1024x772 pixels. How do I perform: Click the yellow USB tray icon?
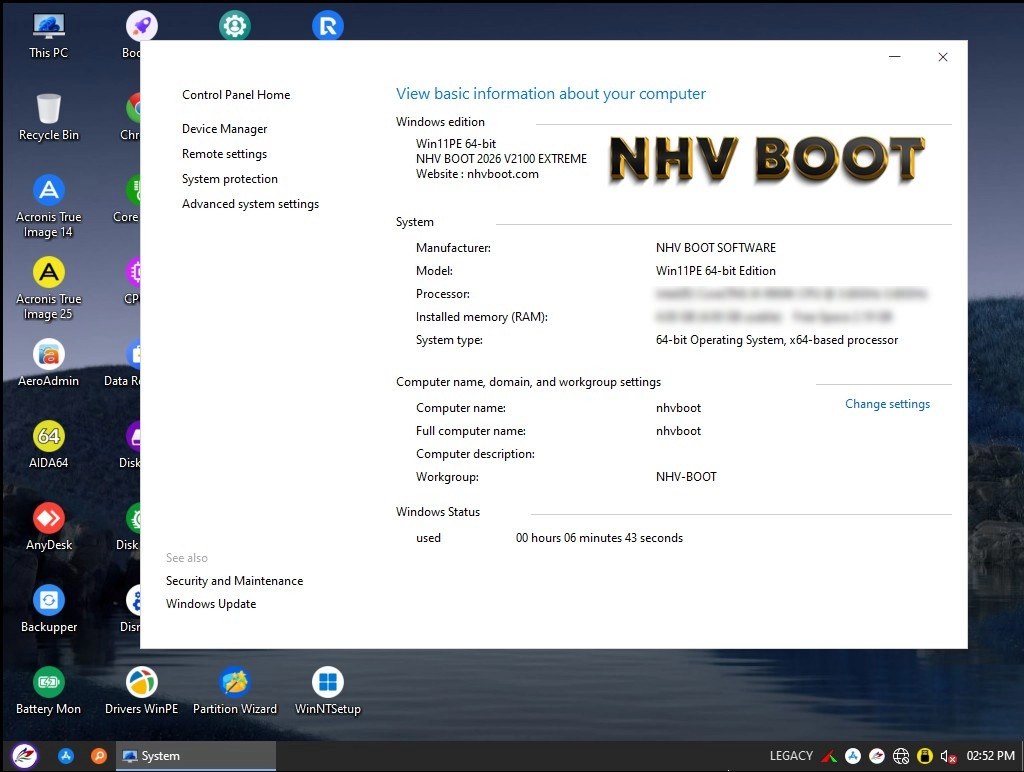click(x=925, y=756)
